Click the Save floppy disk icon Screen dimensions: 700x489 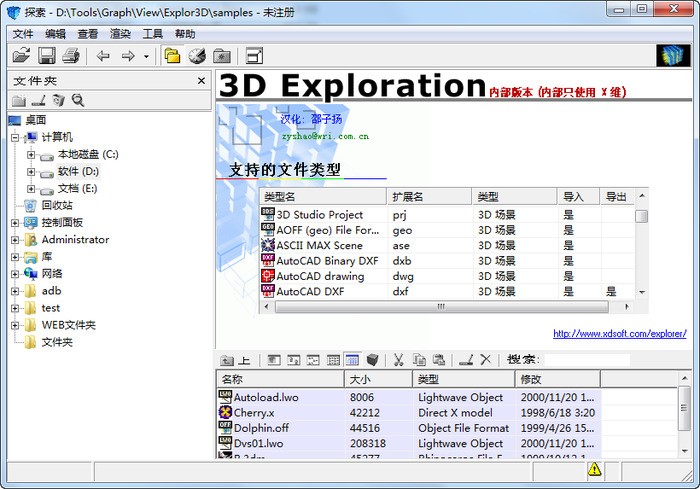pyautogui.click(x=46, y=56)
